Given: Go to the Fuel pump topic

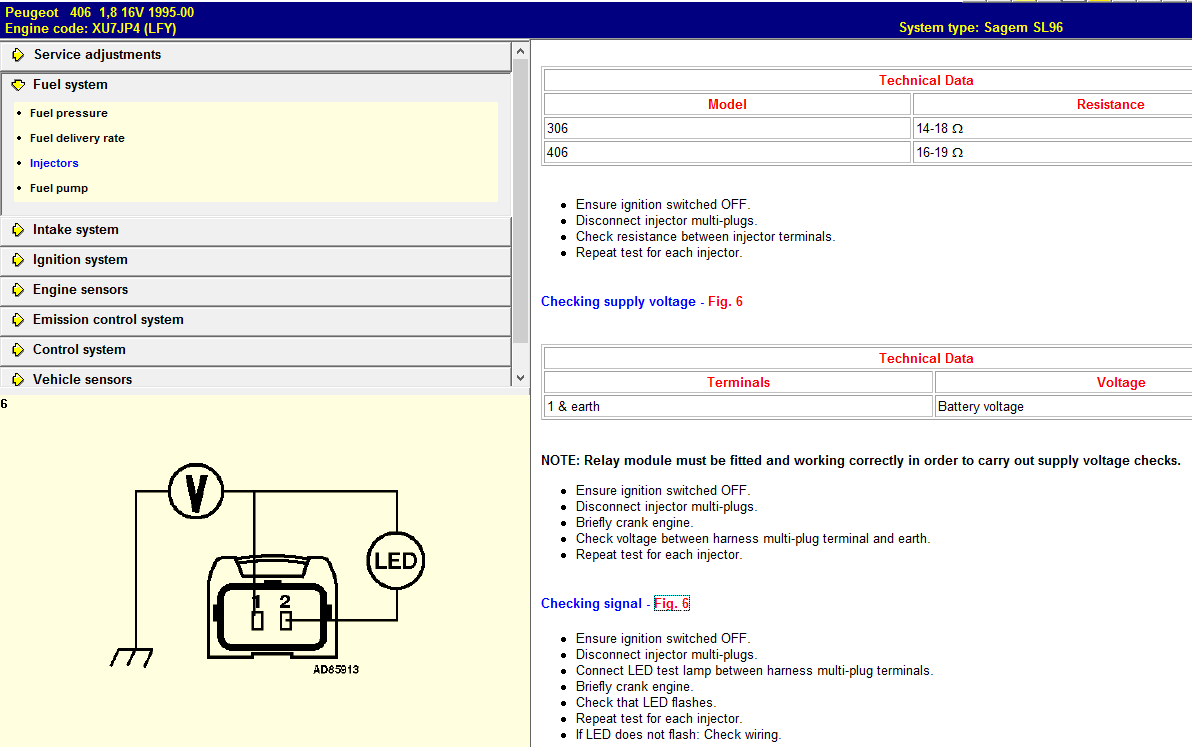Looking at the screenshot, I should [x=58, y=188].
